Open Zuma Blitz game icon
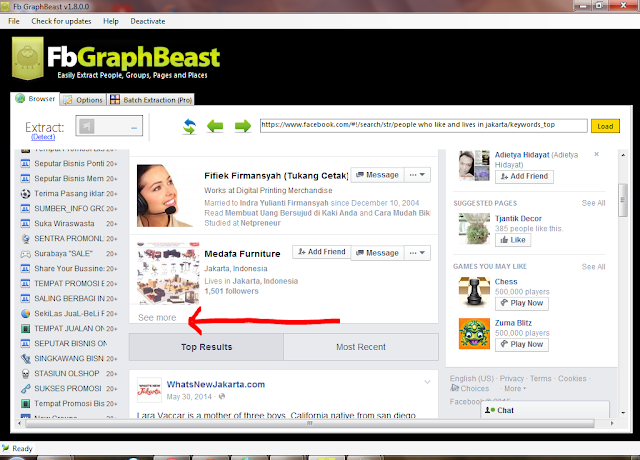 tap(474, 334)
